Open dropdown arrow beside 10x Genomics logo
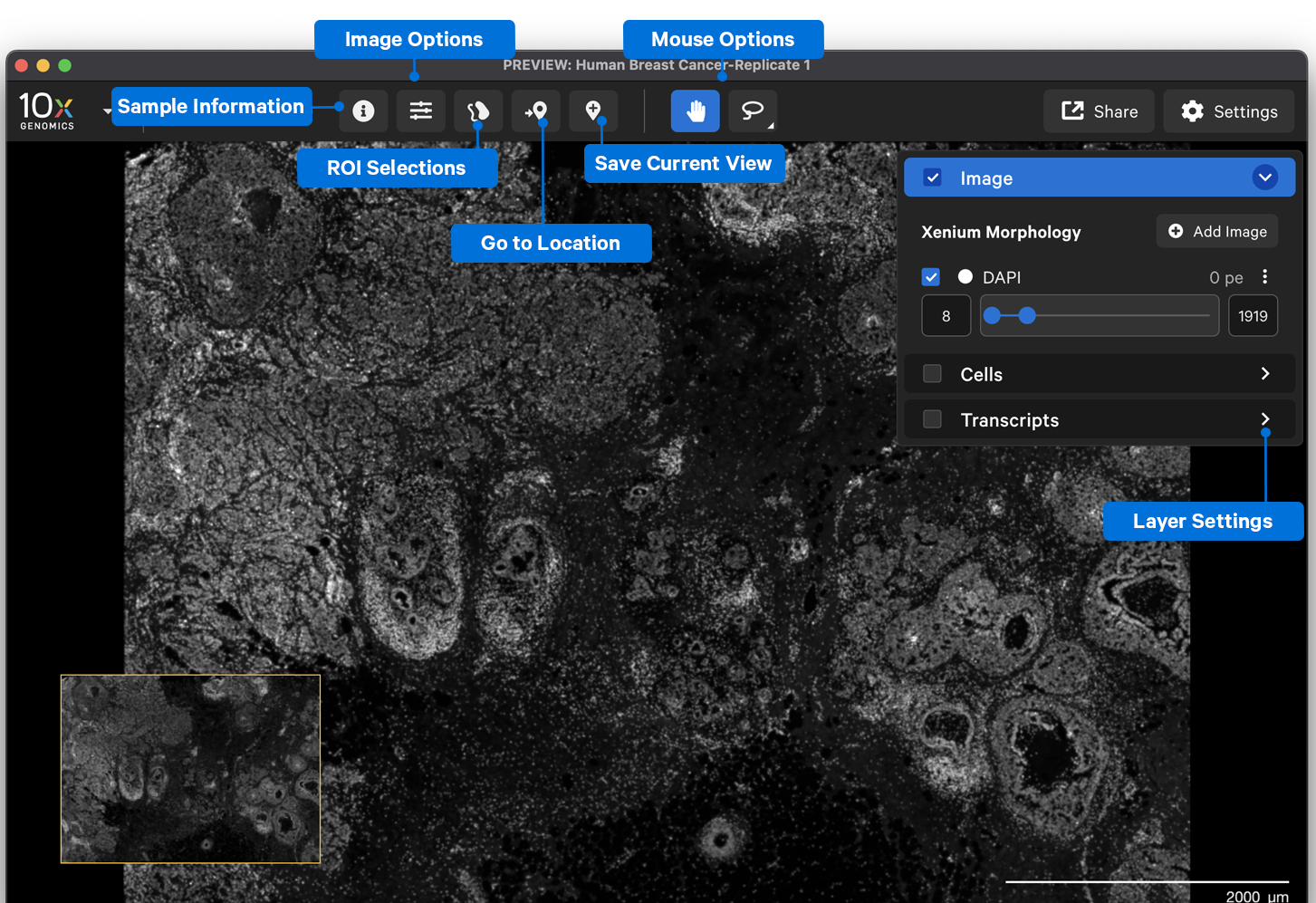The image size is (1316, 903). click(107, 111)
